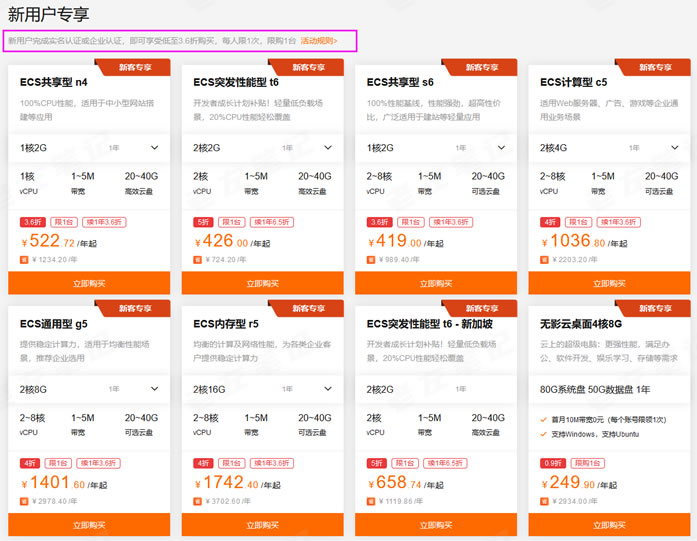Click the 省 icon beside ¥1119.86/年
Image resolution: width=697 pixels, height=541 pixels.
click(x=371, y=501)
